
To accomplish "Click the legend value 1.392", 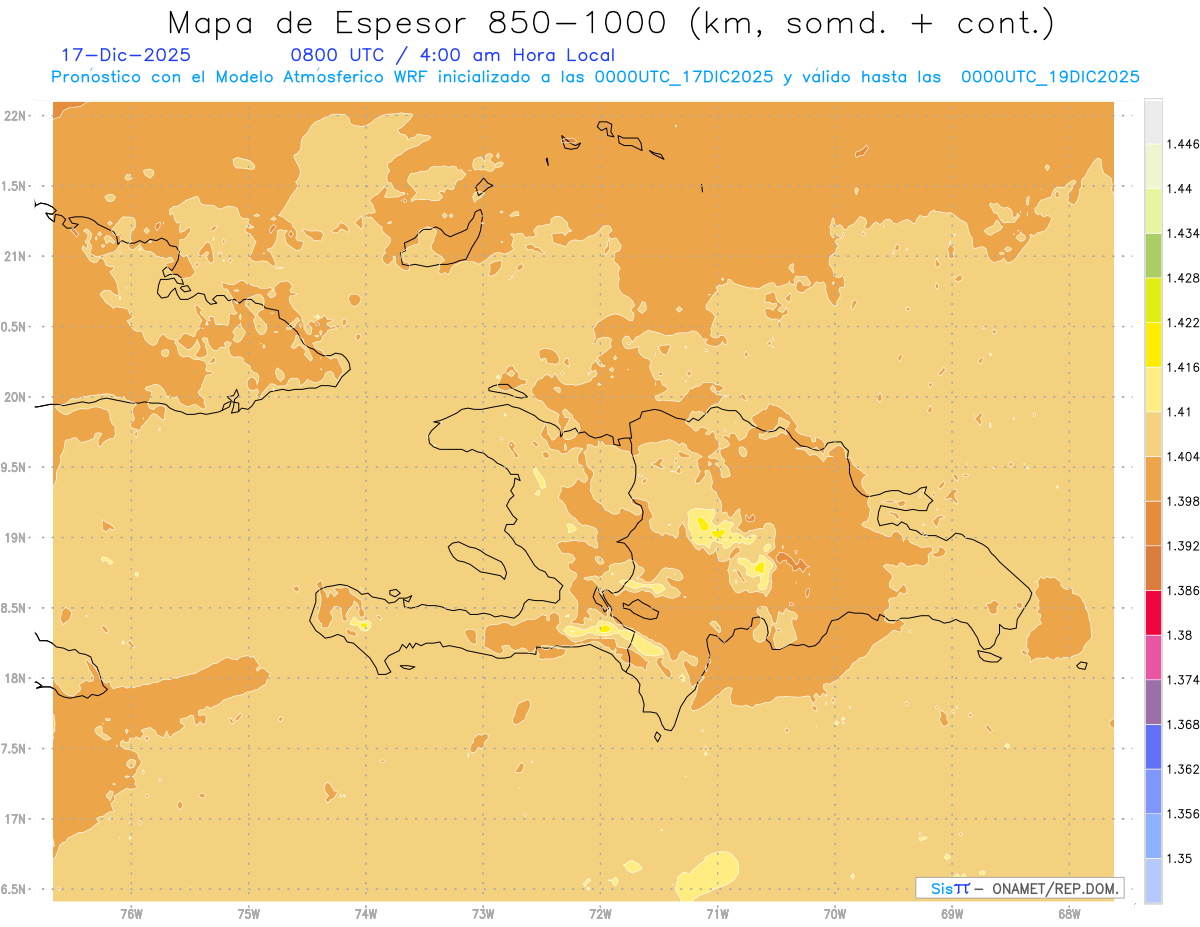I will (x=1183, y=546).
